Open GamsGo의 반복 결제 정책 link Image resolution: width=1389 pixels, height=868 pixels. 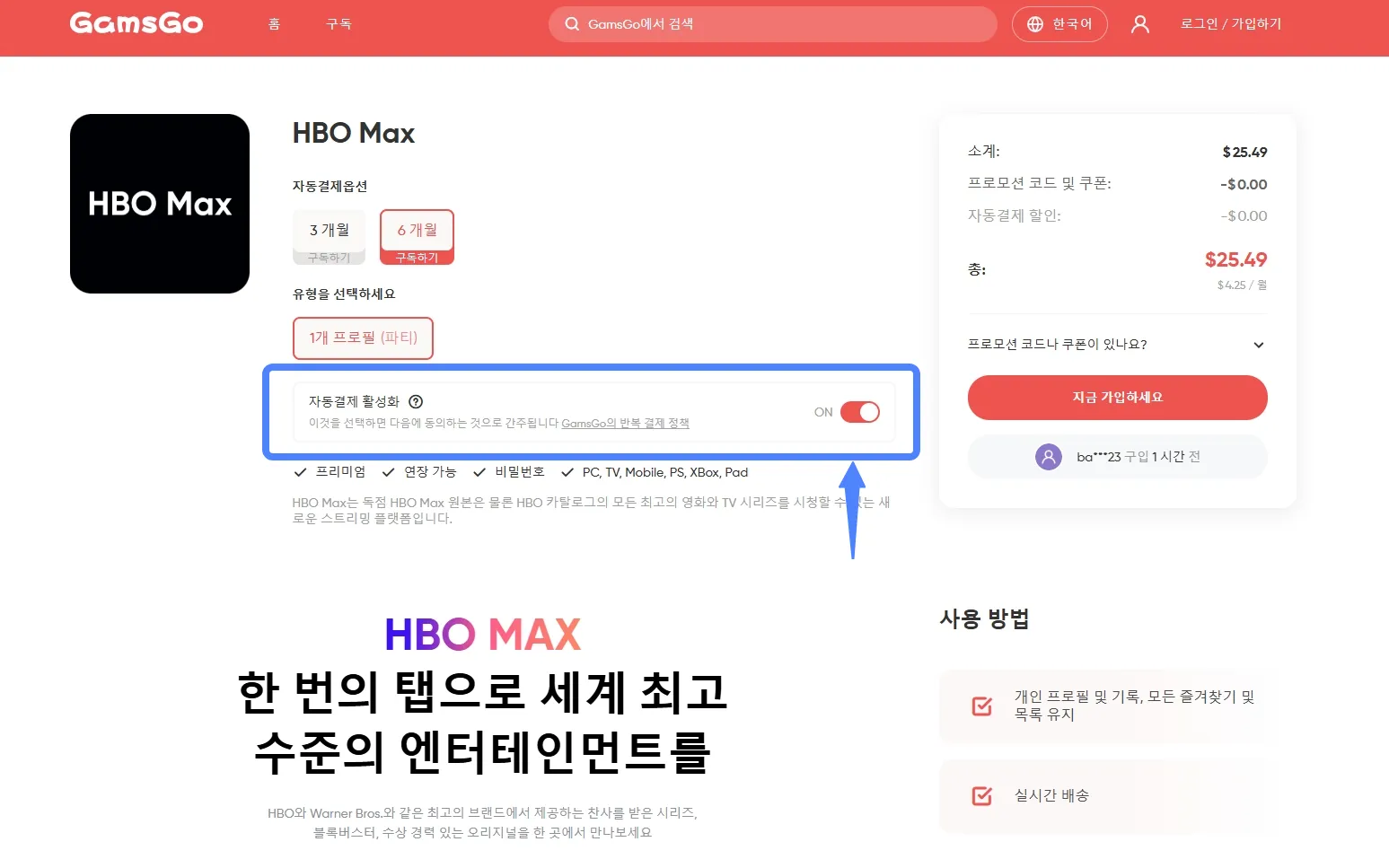625,423
